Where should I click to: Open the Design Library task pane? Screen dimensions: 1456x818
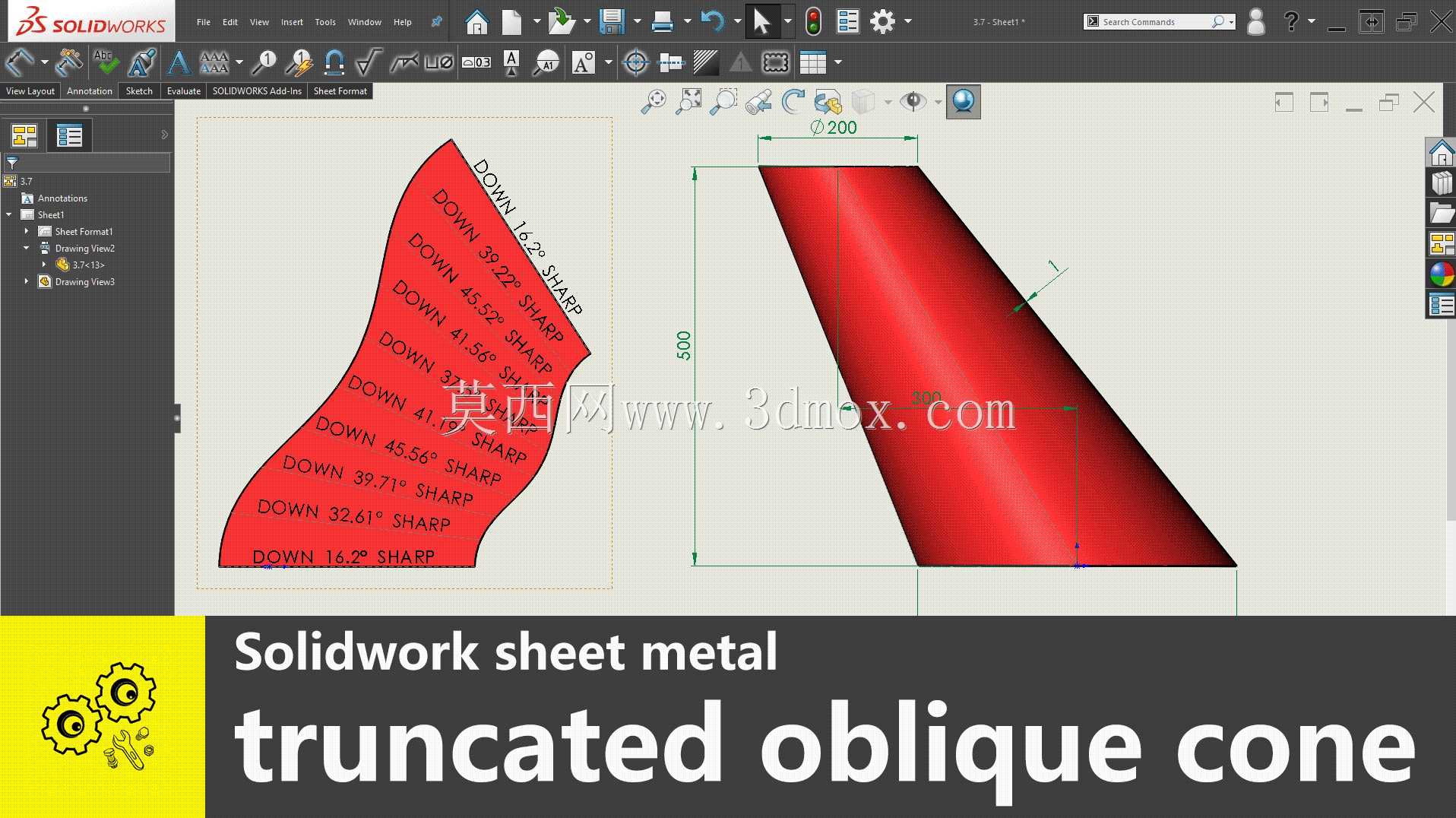tap(1441, 183)
